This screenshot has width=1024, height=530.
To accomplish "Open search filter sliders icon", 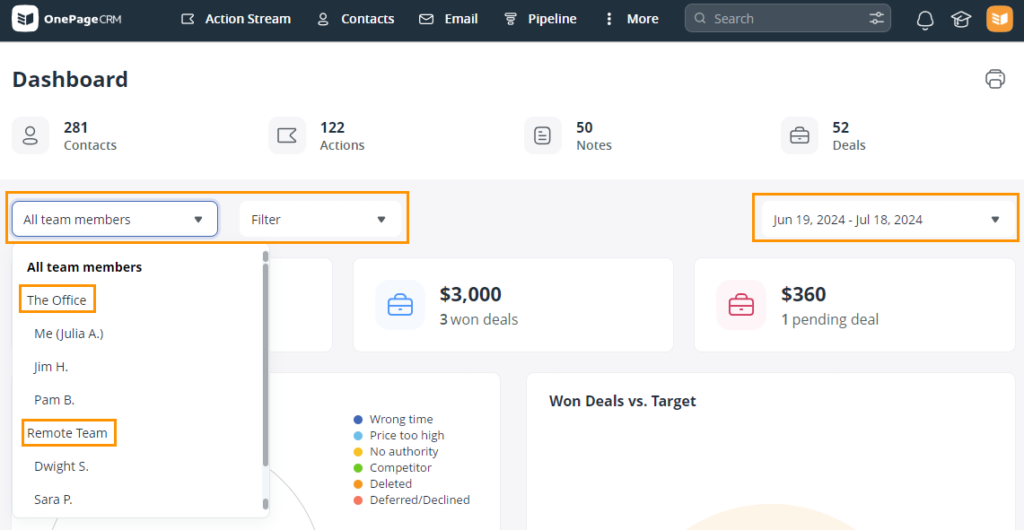I will (x=876, y=18).
